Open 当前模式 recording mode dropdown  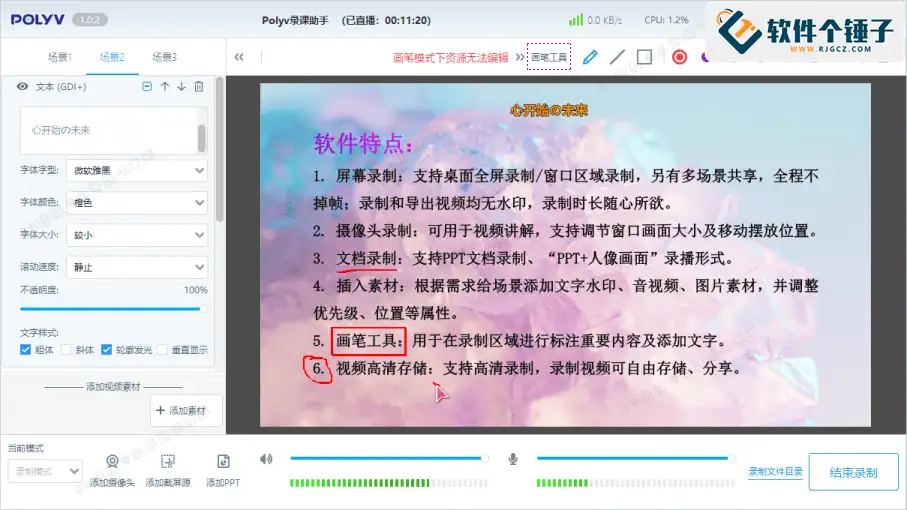45,471
